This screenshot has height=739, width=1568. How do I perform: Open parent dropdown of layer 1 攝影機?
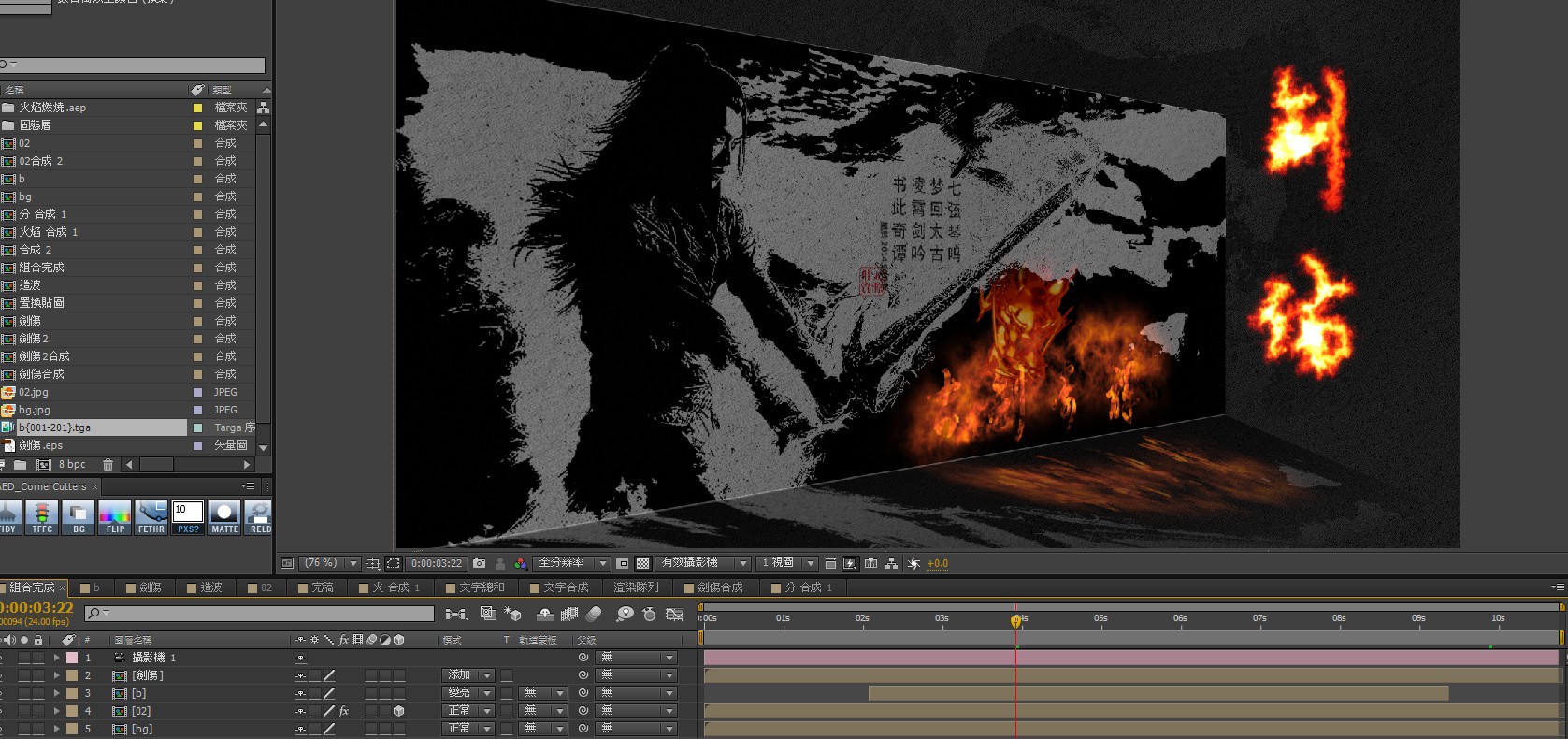[637, 658]
